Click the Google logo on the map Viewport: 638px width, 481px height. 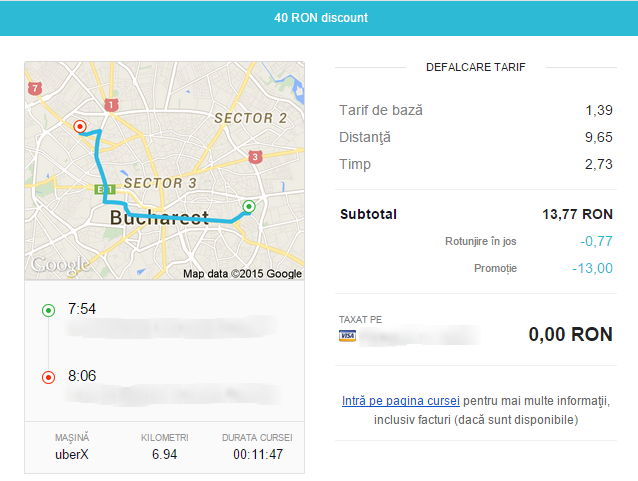click(53, 265)
